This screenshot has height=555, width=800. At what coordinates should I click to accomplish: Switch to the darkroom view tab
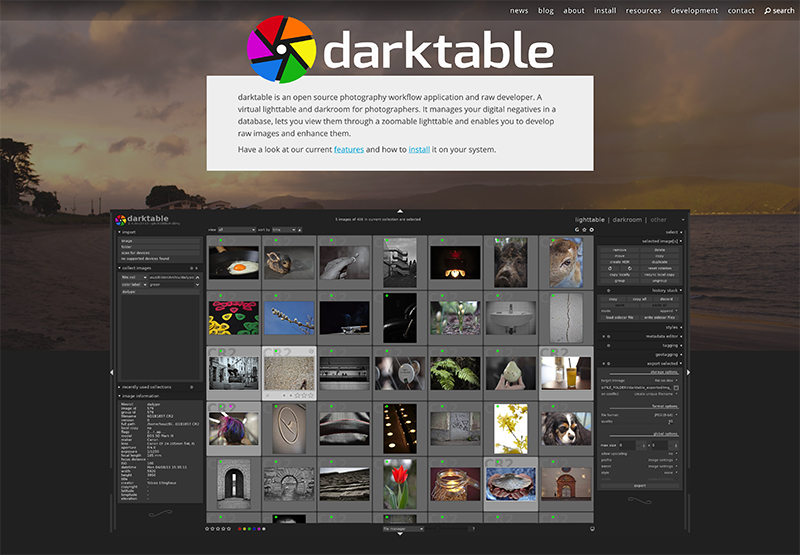point(627,220)
